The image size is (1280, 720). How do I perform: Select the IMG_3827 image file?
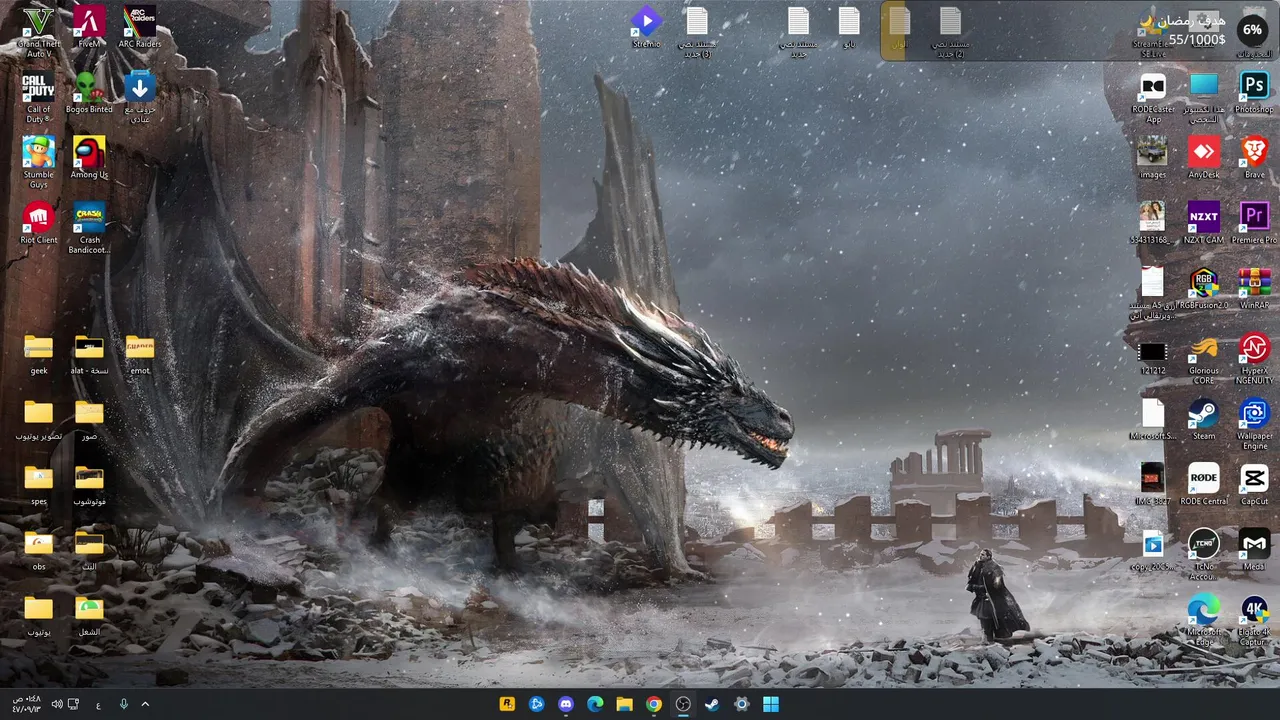1153,485
